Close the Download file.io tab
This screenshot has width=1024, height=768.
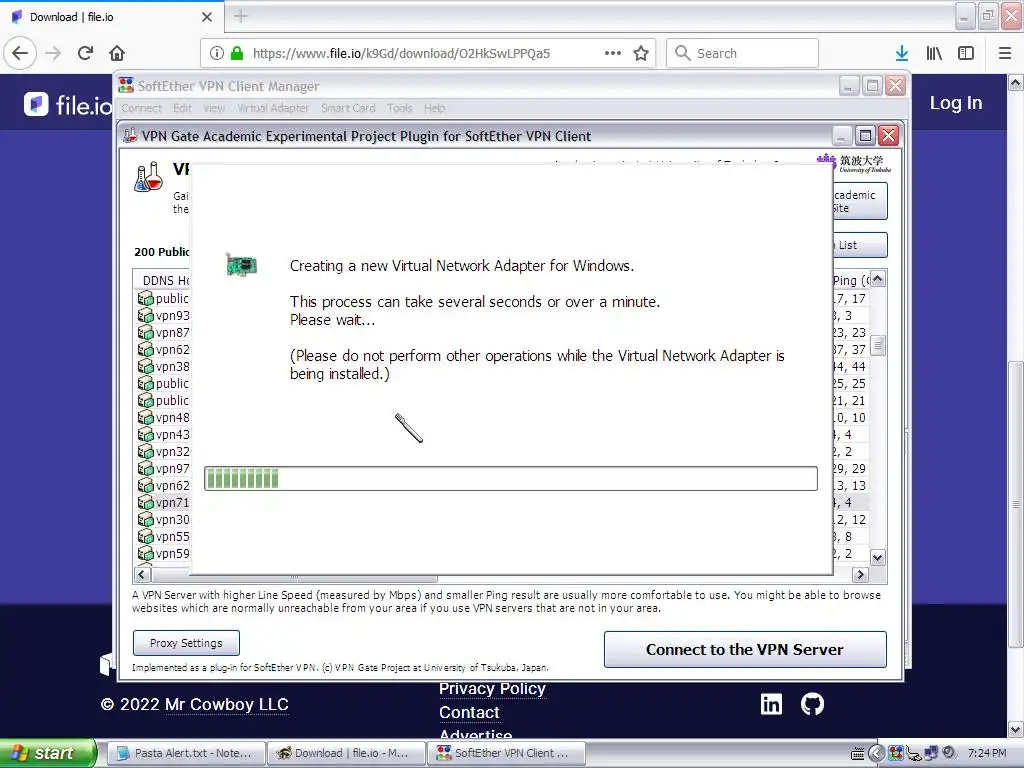(207, 17)
